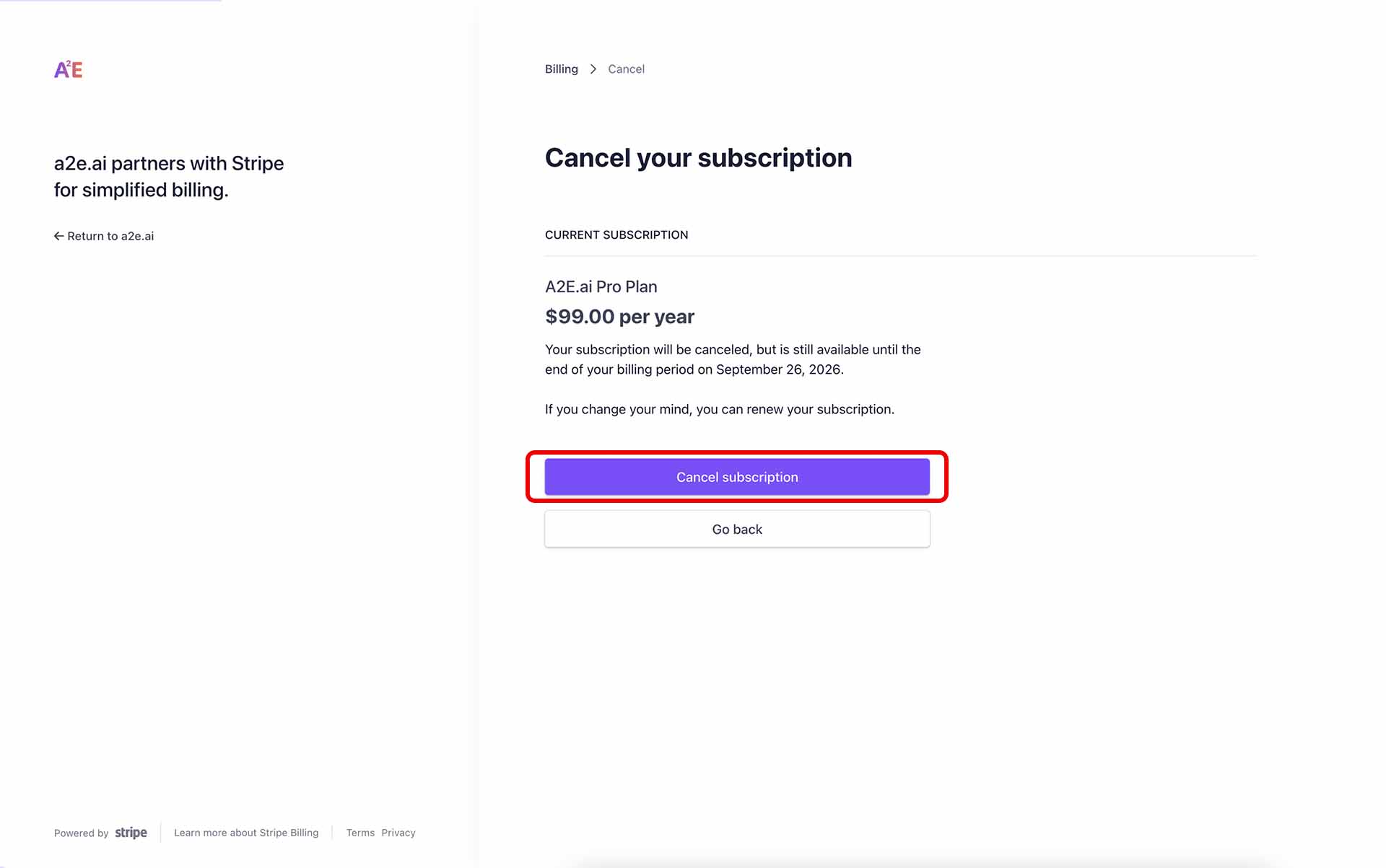This screenshot has width=1386, height=868.
Task: Click the a2e.ai partners with Stripe headline
Action: click(x=169, y=176)
